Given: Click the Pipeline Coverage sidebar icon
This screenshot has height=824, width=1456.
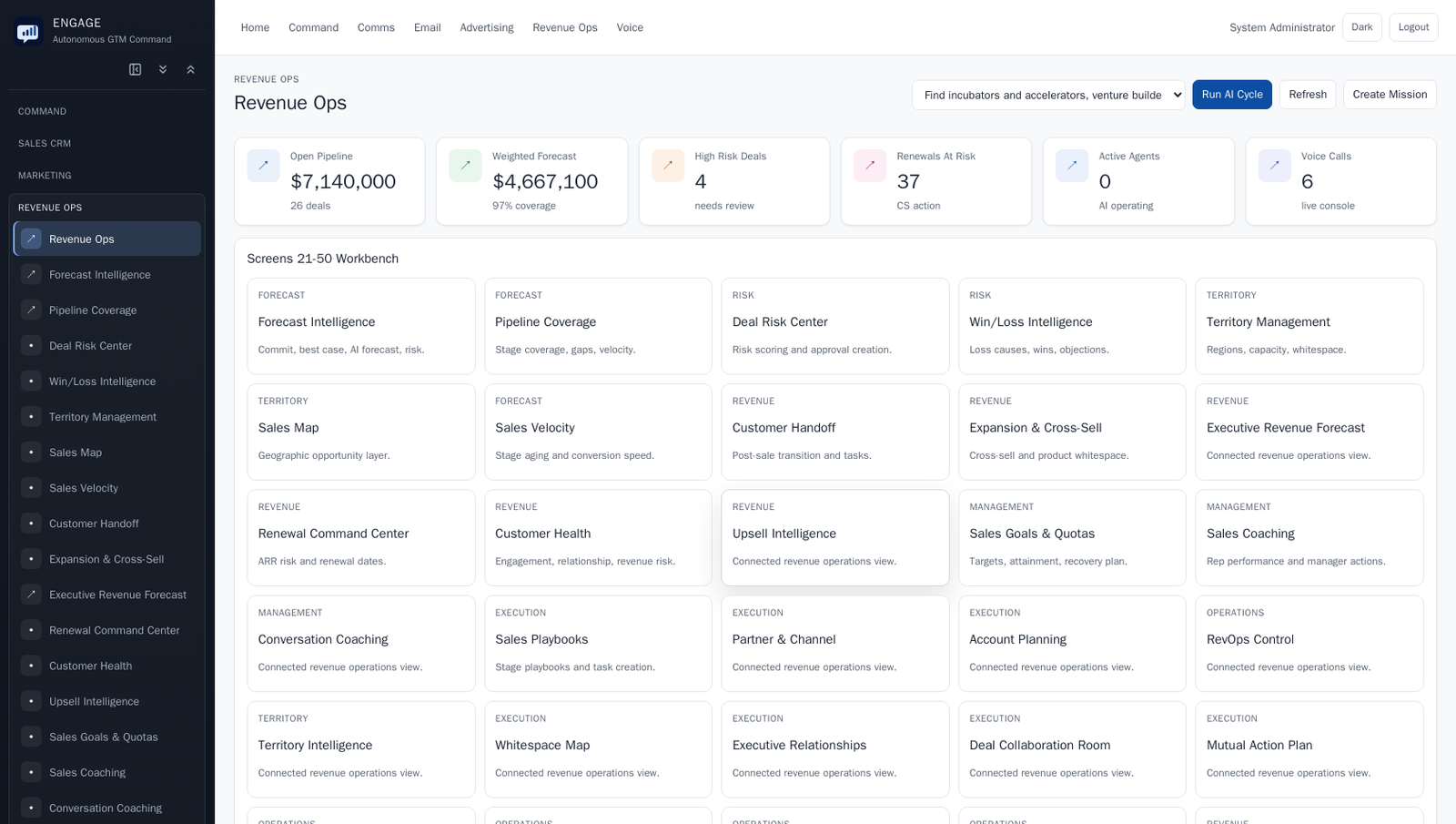Looking at the screenshot, I should coord(31,310).
